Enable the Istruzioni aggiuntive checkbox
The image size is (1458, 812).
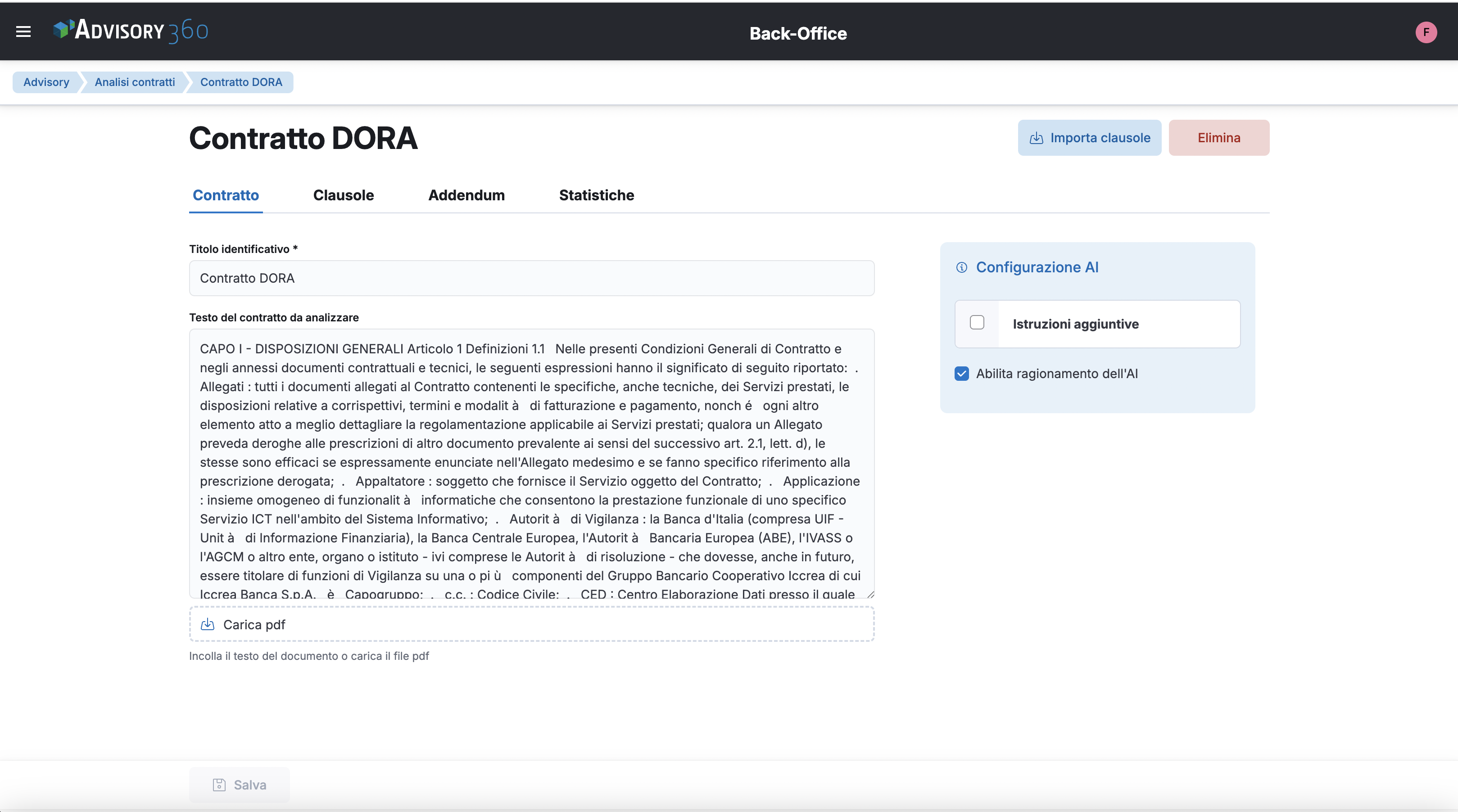977,323
